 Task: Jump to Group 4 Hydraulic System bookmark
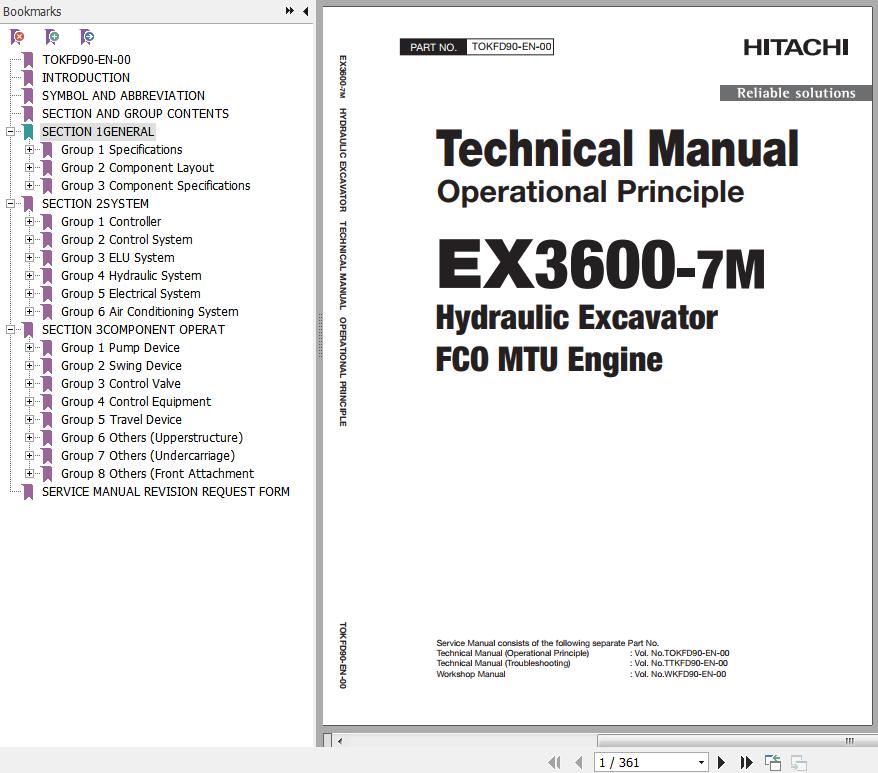[x=131, y=276]
